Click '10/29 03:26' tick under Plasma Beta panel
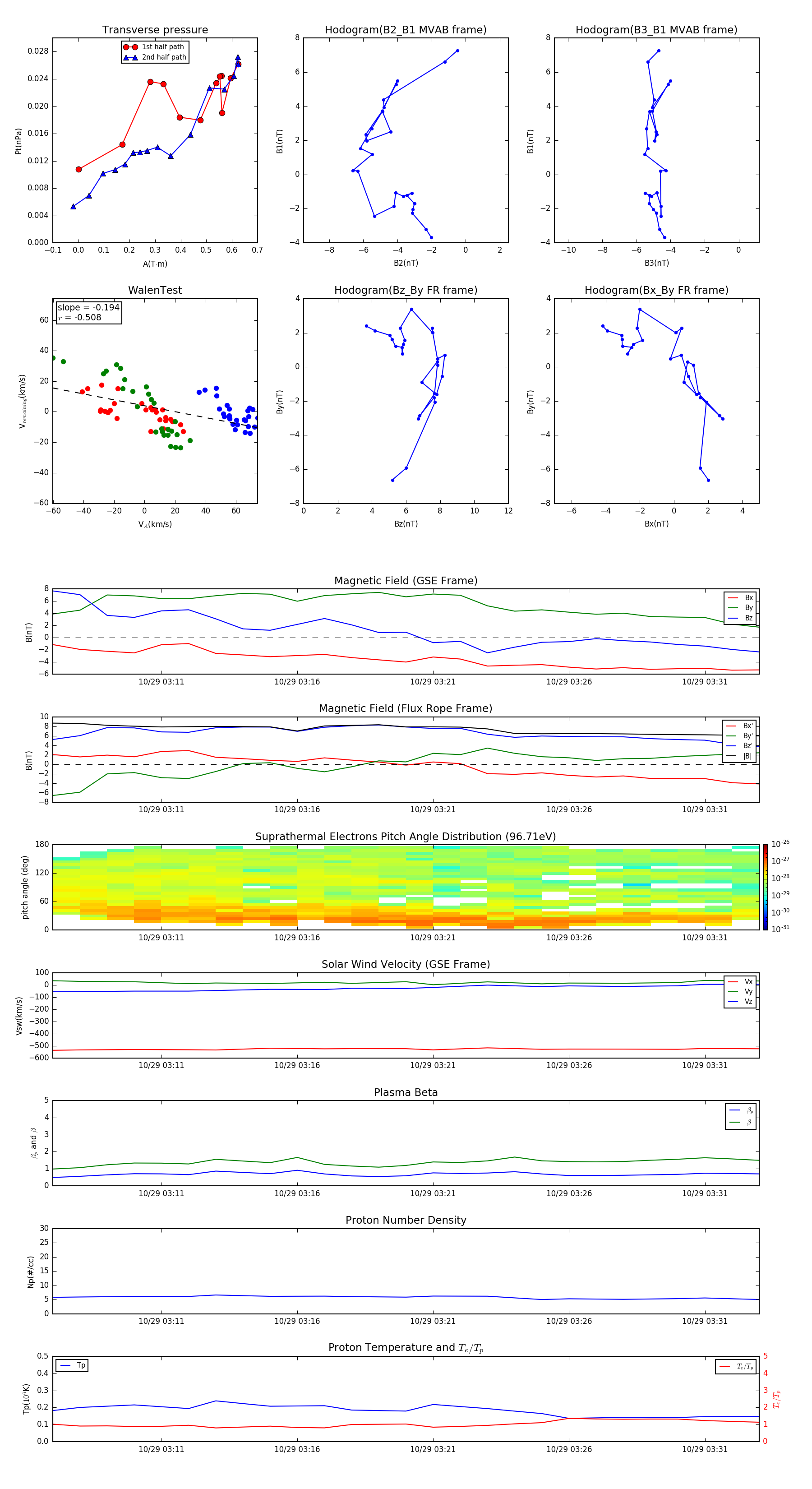812x1489 pixels. (x=569, y=1193)
